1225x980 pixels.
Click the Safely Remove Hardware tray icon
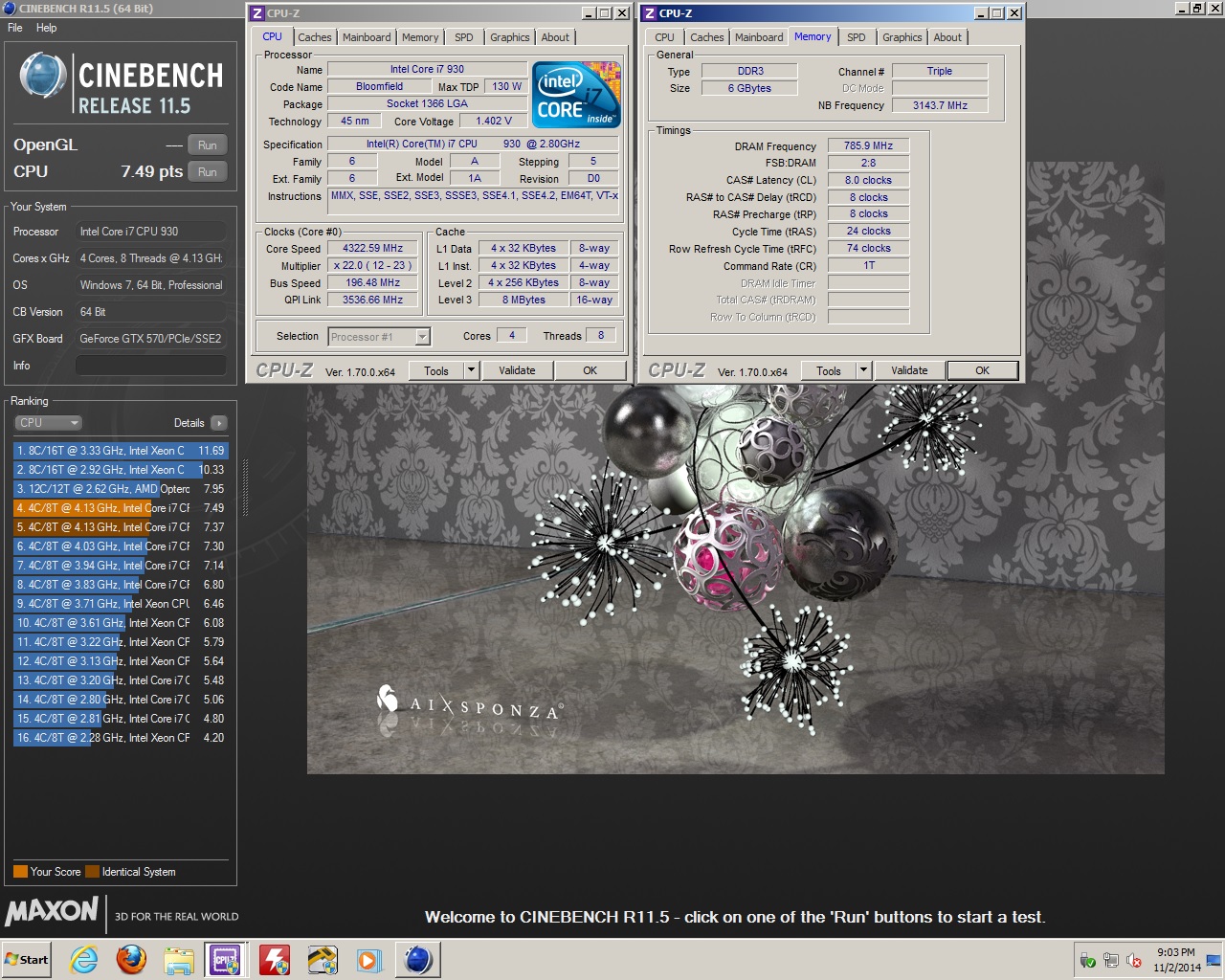[1088, 960]
